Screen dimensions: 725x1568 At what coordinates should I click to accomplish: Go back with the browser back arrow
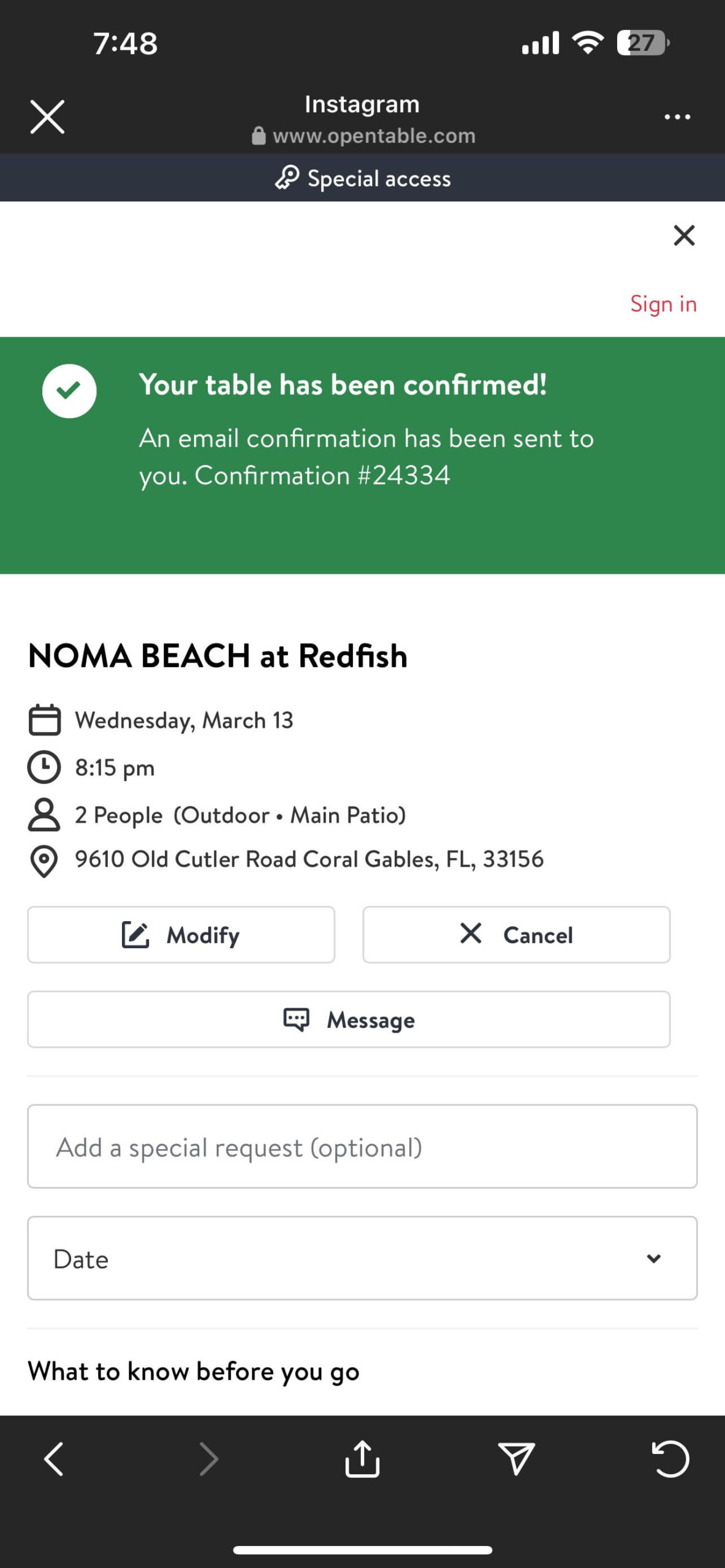pyautogui.click(x=54, y=1459)
